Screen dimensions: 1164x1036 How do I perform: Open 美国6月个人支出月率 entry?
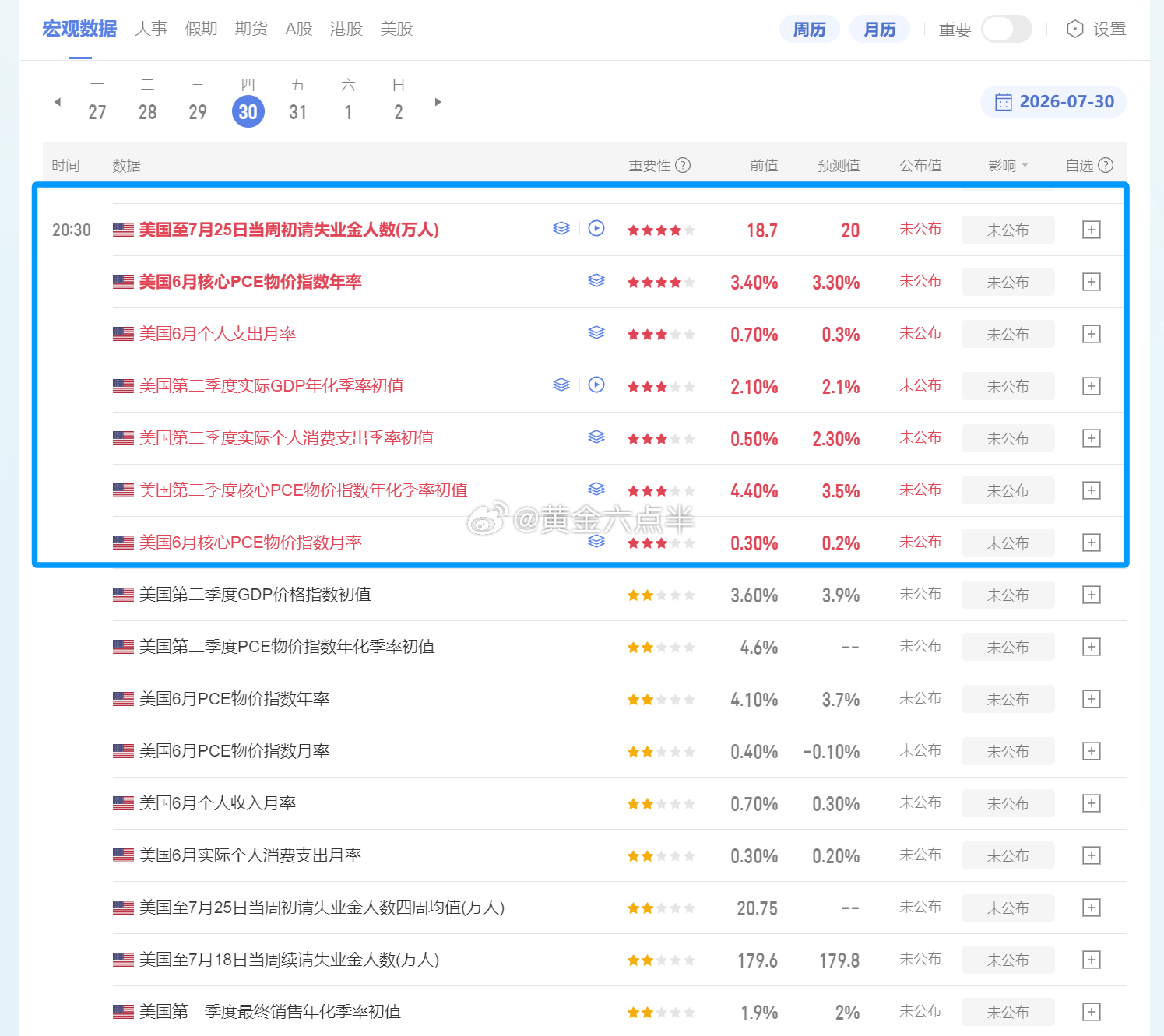click(217, 334)
